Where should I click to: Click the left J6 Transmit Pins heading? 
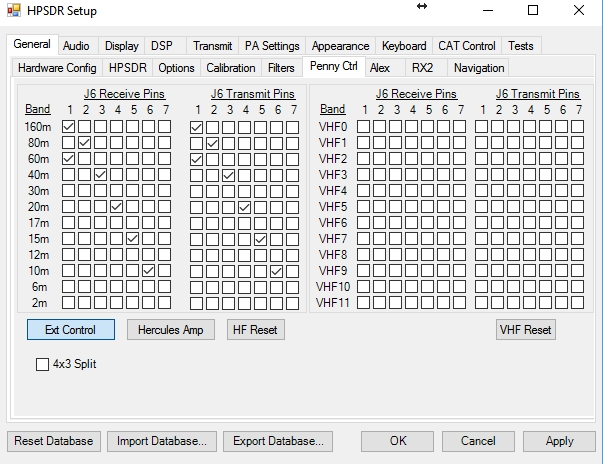pos(253,94)
